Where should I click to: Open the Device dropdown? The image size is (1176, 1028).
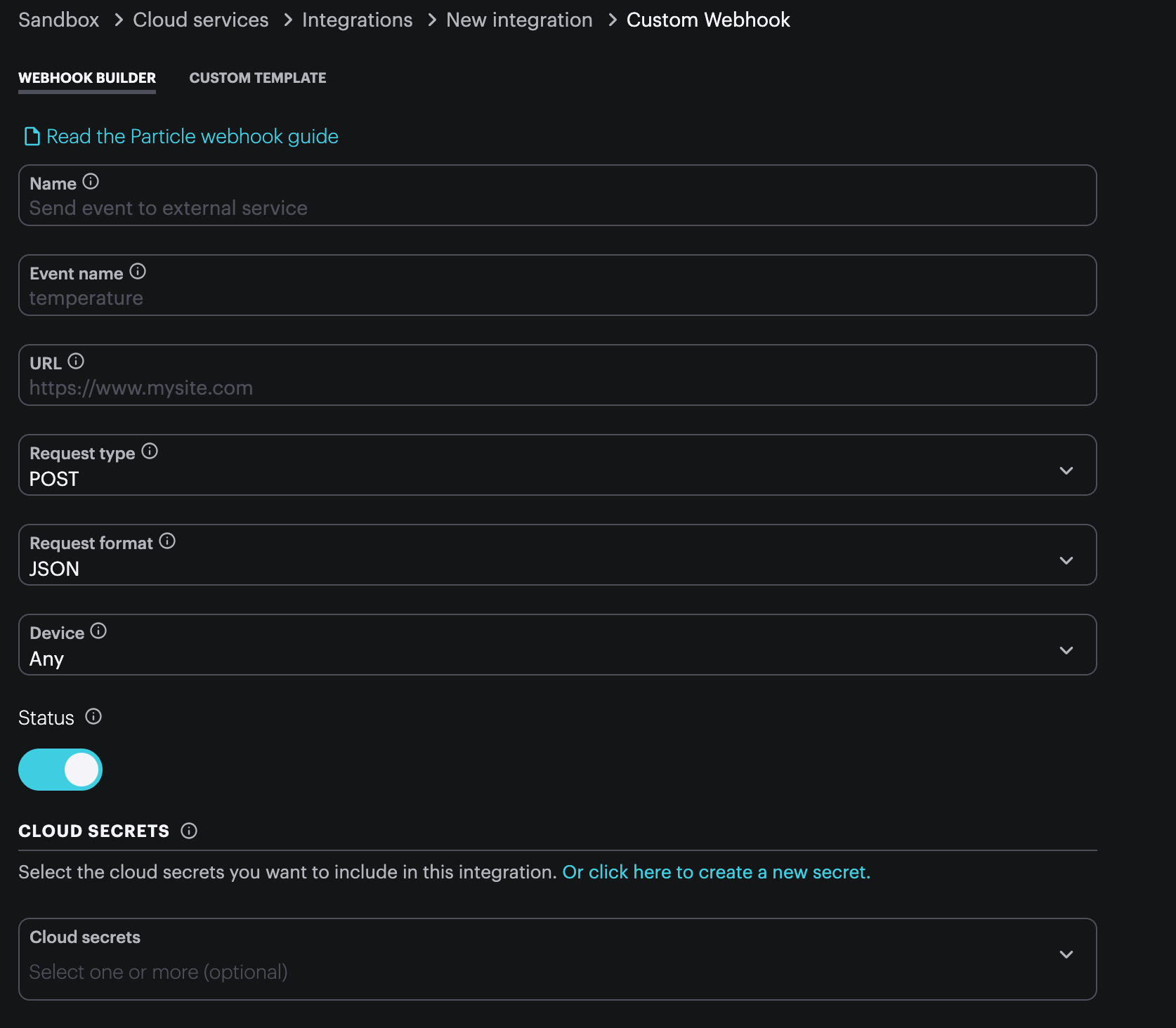558,645
